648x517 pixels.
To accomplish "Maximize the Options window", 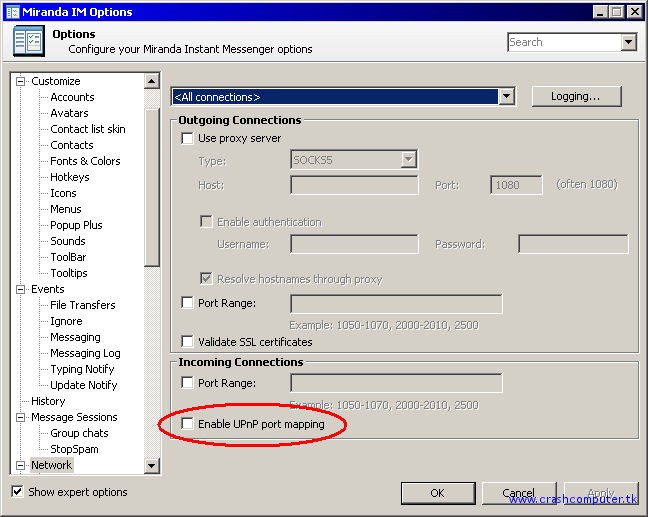I will point(617,12).
